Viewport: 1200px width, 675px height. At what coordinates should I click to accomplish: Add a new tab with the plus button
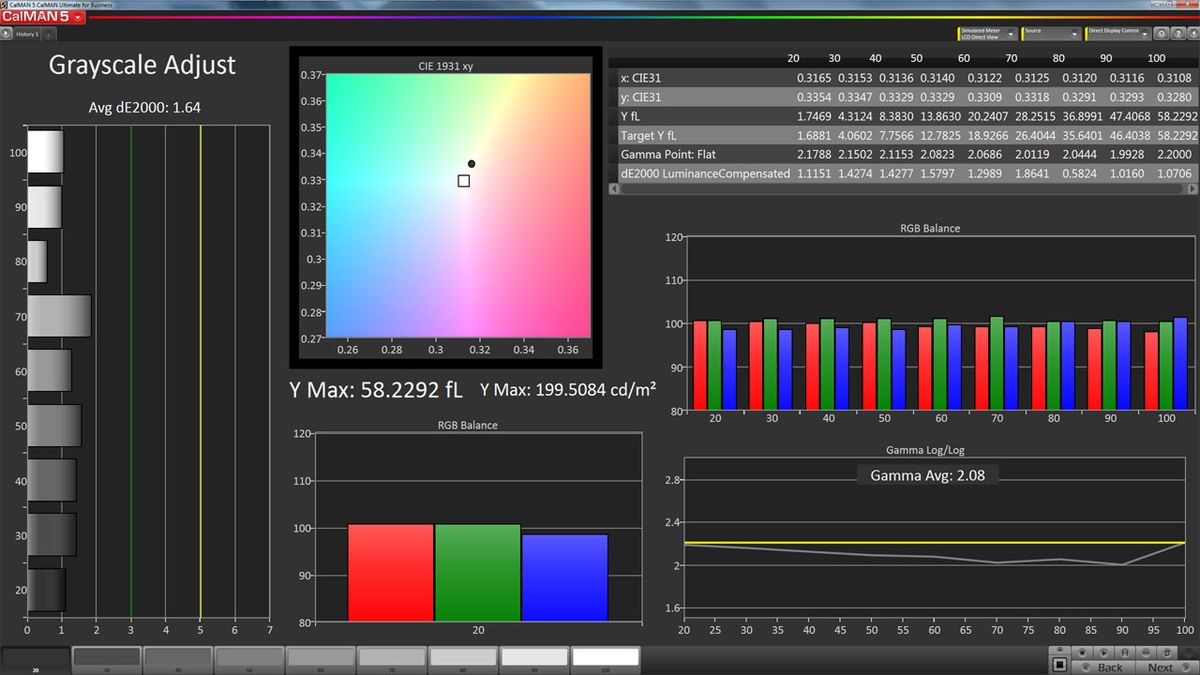tap(48, 35)
